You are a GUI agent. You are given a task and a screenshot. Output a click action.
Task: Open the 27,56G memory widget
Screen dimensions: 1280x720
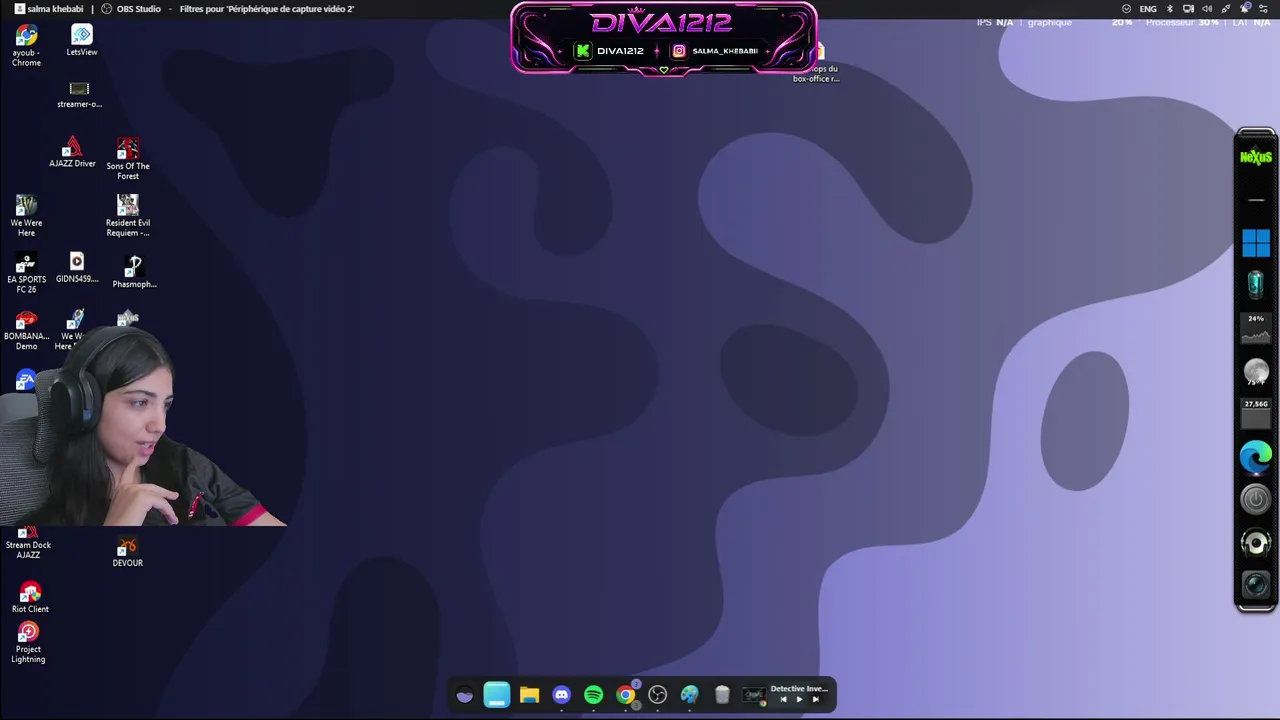(1256, 414)
